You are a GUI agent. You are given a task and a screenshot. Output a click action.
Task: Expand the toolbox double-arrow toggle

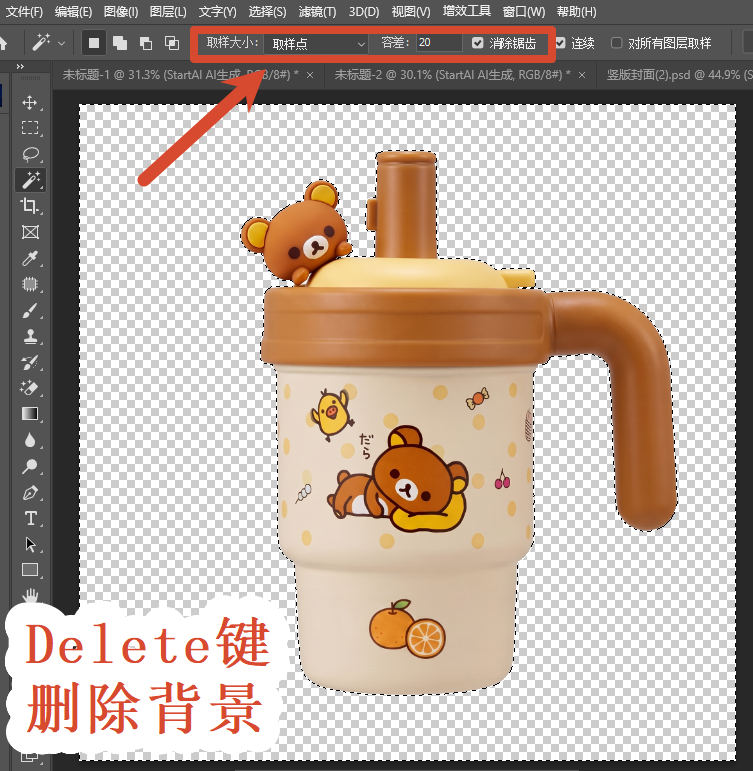[x=20, y=66]
